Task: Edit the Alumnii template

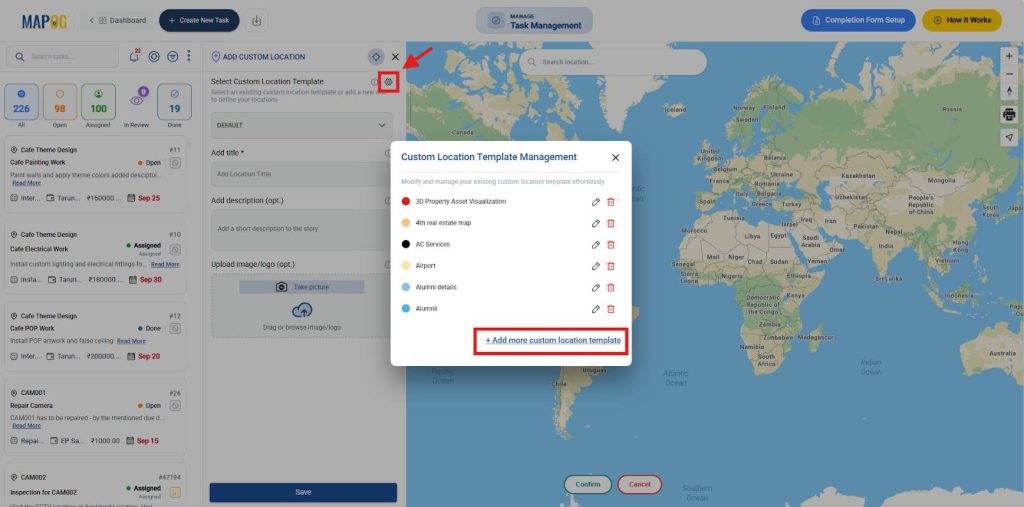Action: click(x=596, y=309)
